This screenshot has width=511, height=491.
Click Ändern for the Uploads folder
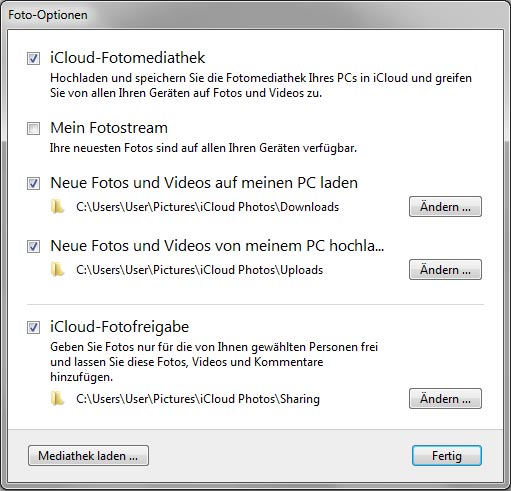point(445,269)
